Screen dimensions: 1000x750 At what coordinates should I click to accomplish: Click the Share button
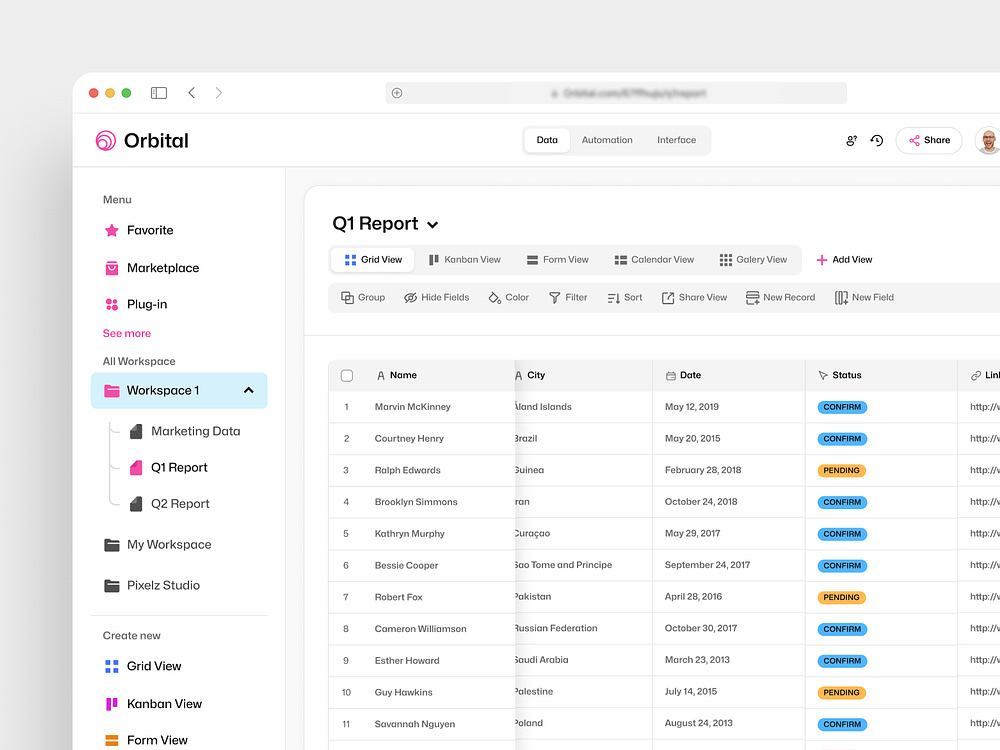point(928,140)
